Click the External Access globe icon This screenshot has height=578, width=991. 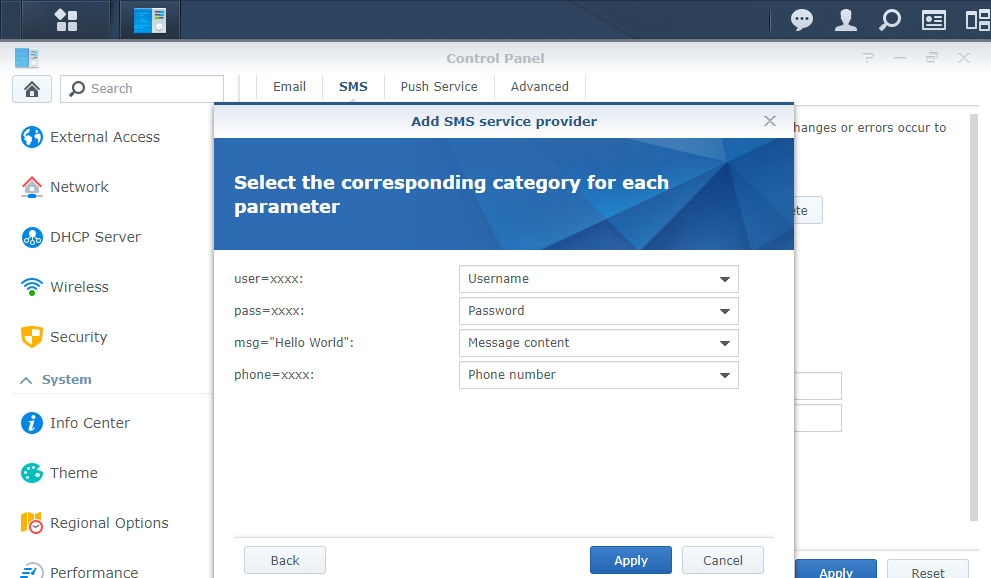[x=32, y=136]
